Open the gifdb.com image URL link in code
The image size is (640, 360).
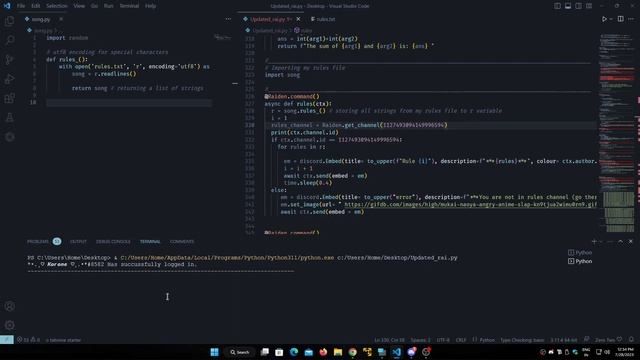click(471, 204)
